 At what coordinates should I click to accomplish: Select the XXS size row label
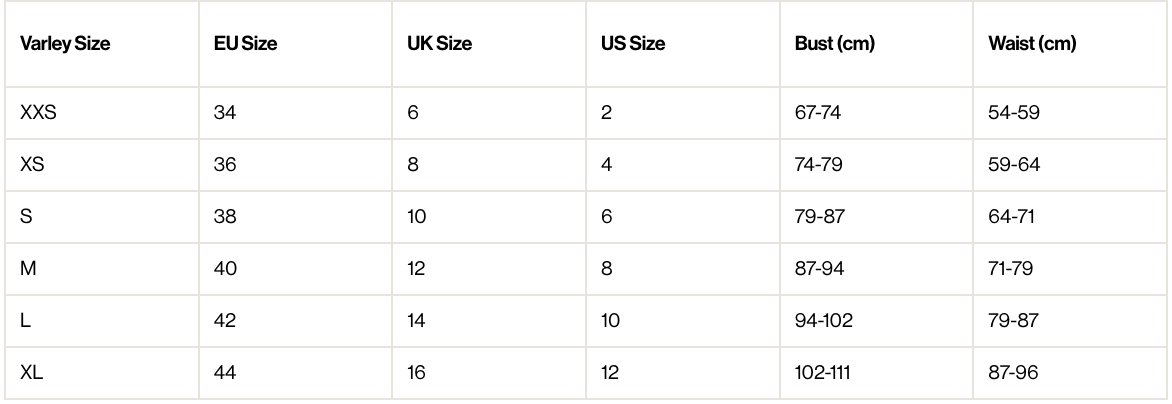click(38, 112)
